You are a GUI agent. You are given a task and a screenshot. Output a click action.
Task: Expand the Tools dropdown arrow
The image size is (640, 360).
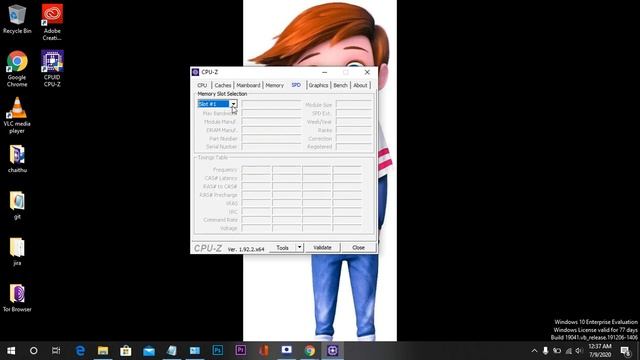coord(299,247)
